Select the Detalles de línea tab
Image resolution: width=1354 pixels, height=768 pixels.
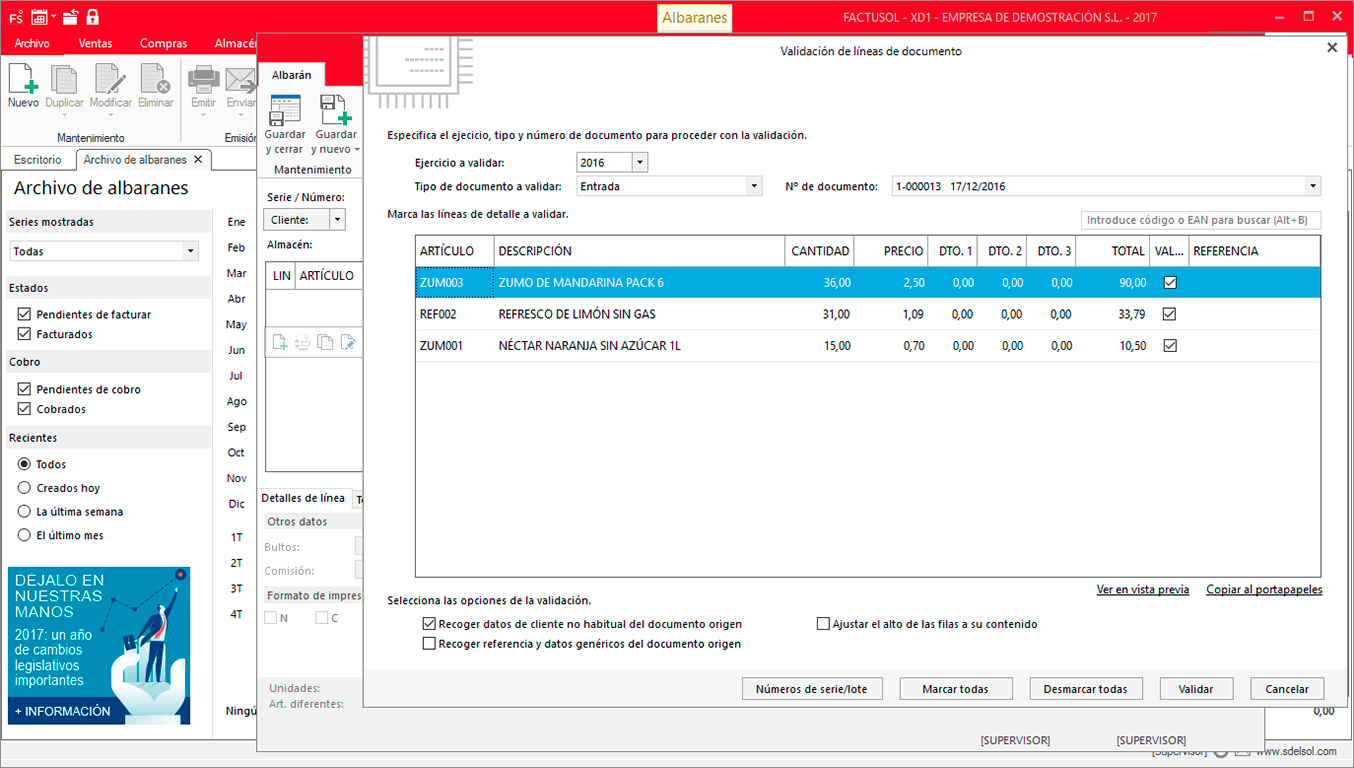(x=303, y=498)
